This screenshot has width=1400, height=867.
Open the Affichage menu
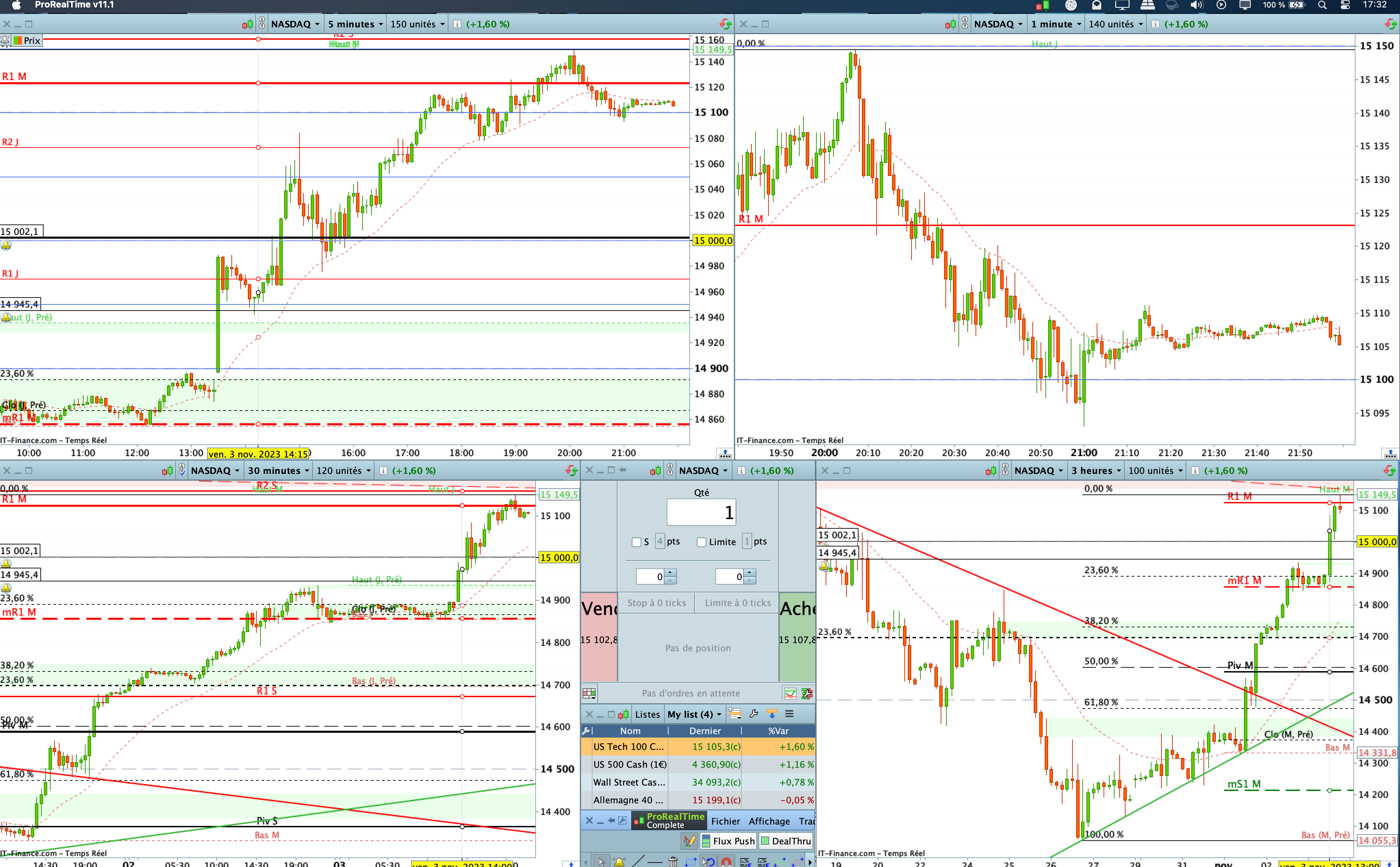tap(769, 821)
